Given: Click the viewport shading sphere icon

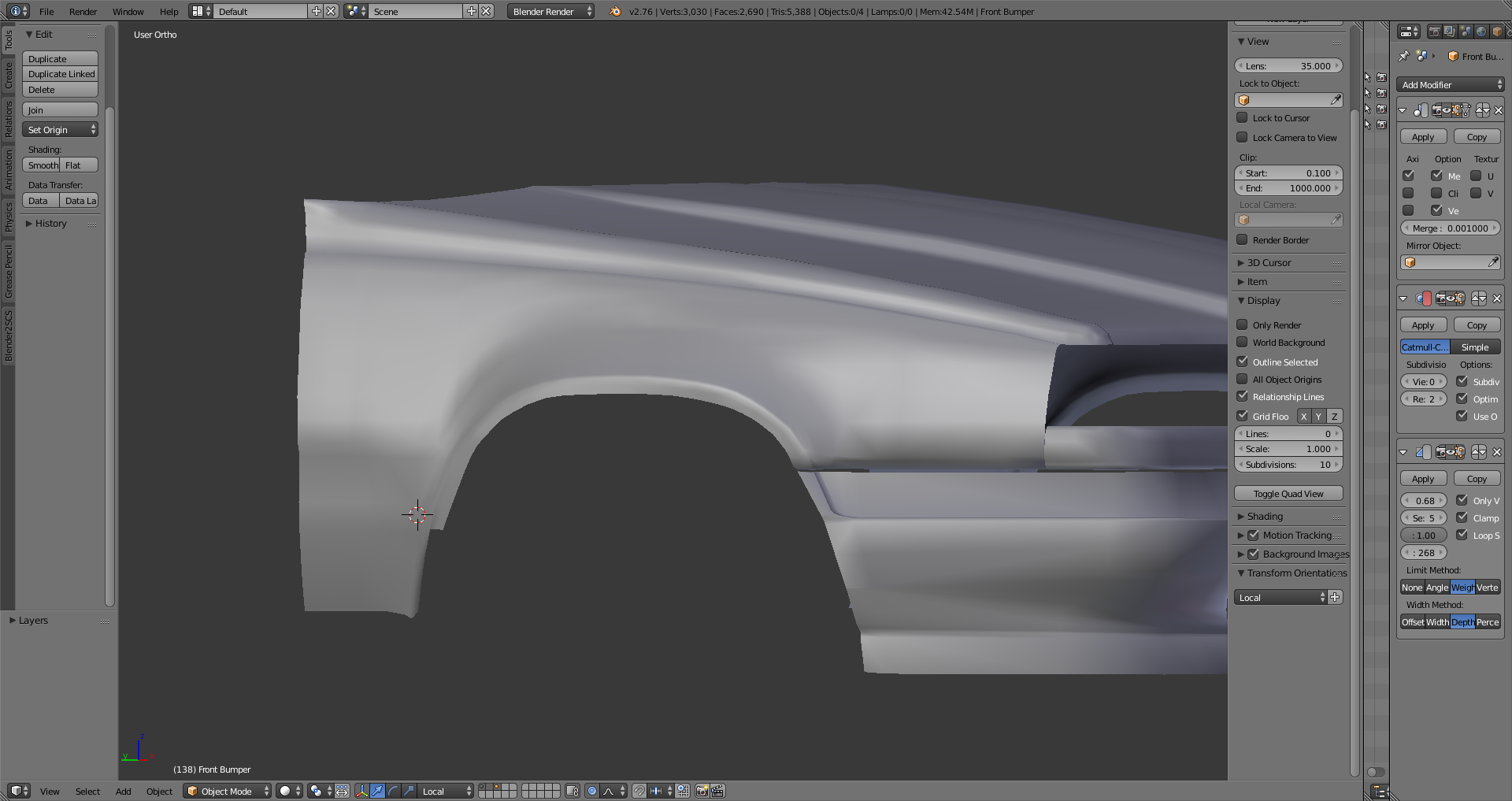Looking at the screenshot, I should [x=285, y=791].
